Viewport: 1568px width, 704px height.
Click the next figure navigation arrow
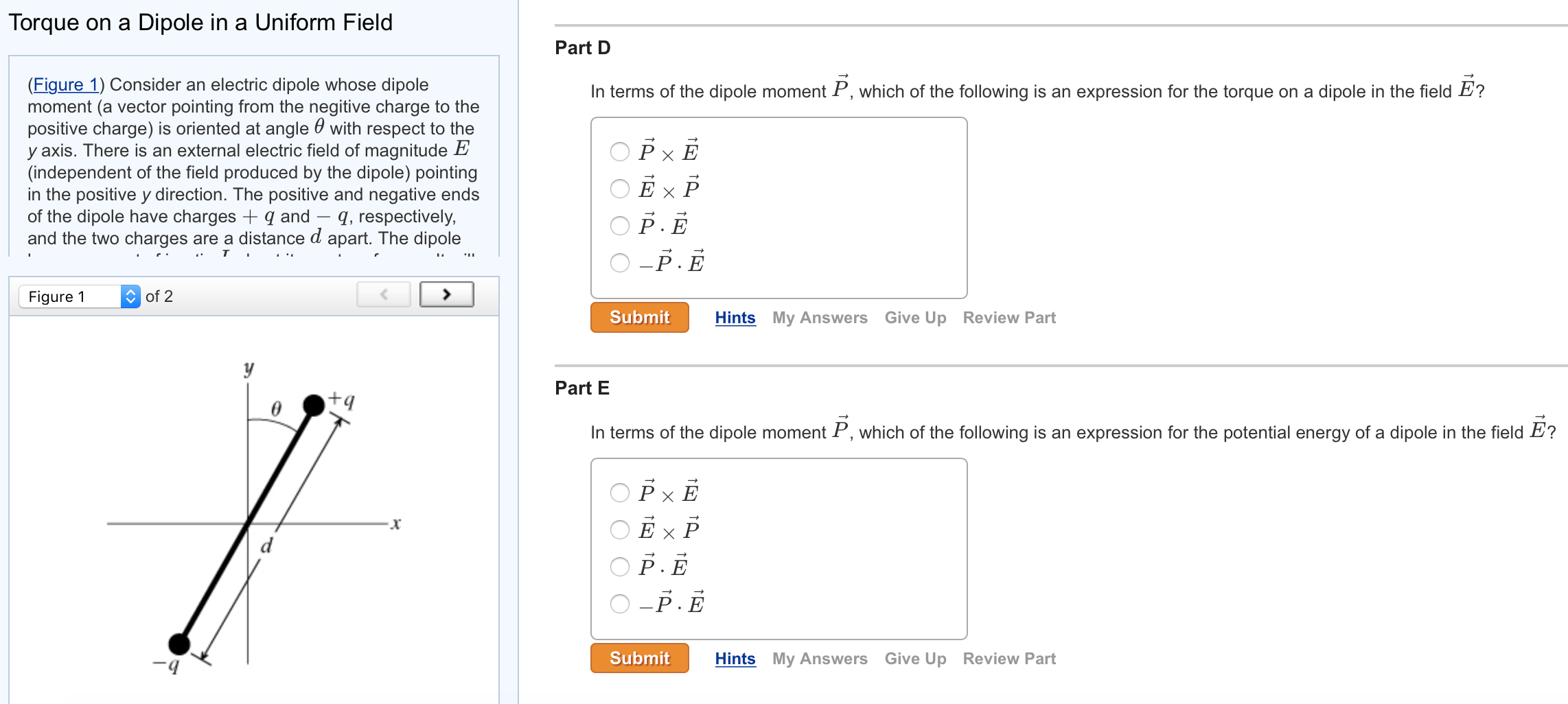coord(446,294)
